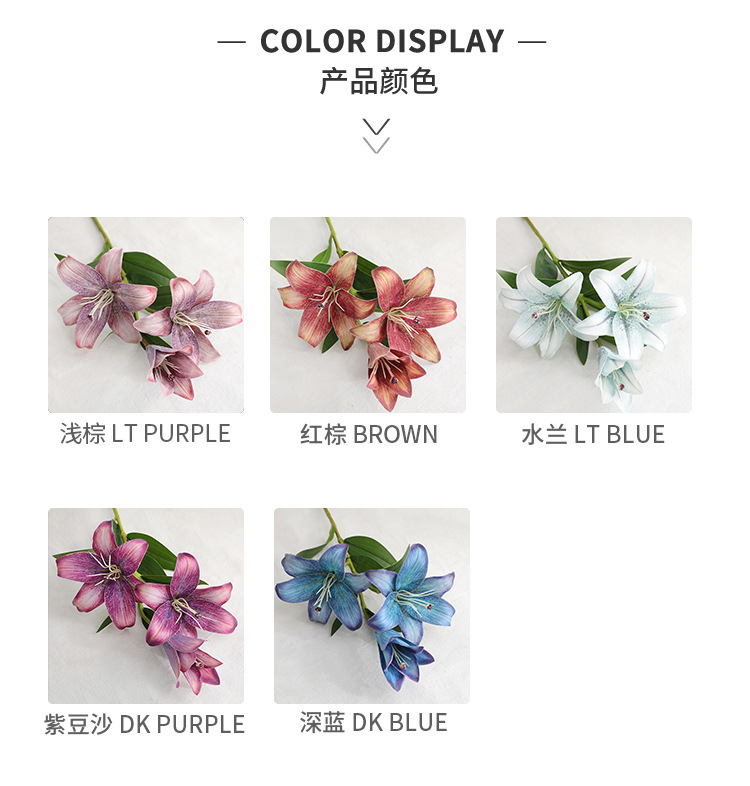This screenshot has height=786, width=750.
Task: Click the 红棕 BROWN label
Action: (x=369, y=434)
